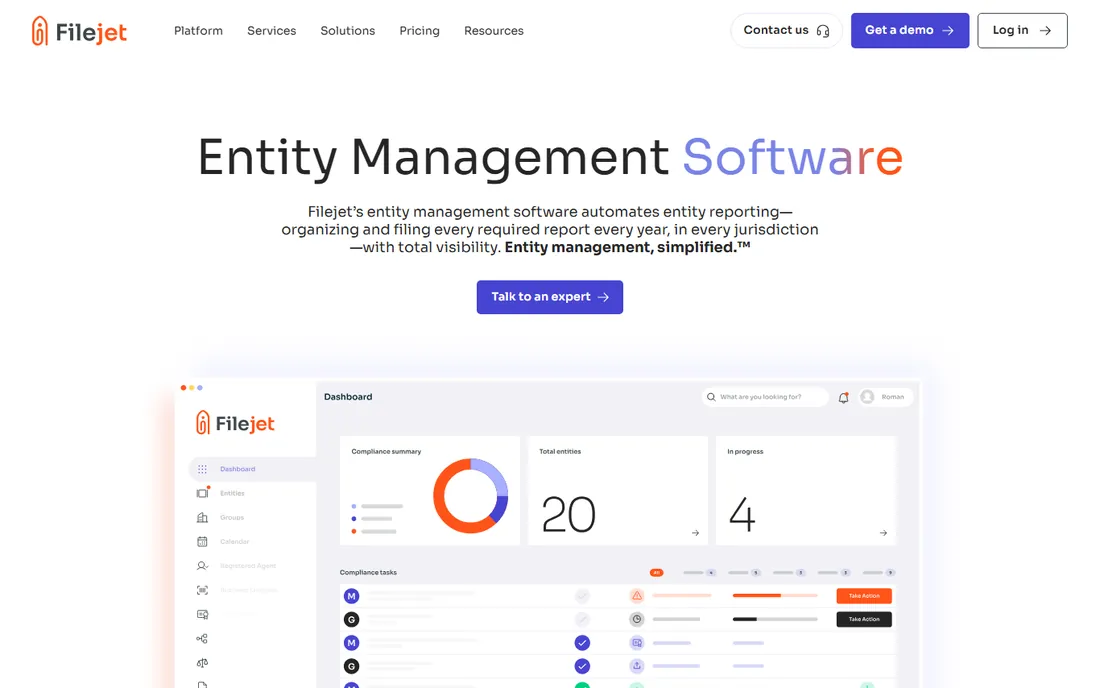Click the gray clock status icon
Image resolution: width=1100 pixels, height=688 pixels.
click(x=636, y=619)
